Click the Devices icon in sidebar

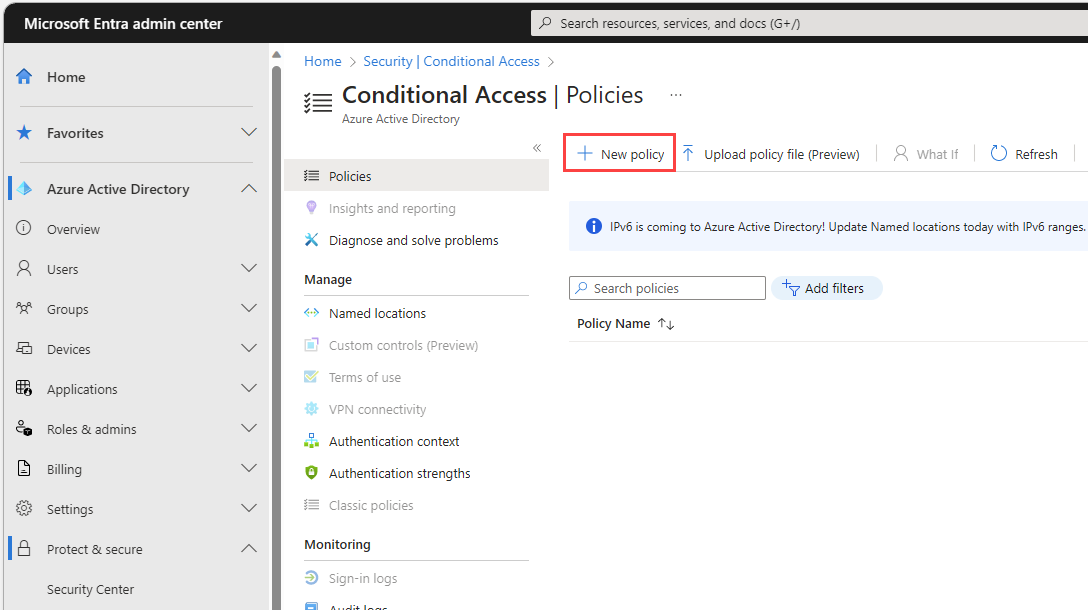point(24,348)
